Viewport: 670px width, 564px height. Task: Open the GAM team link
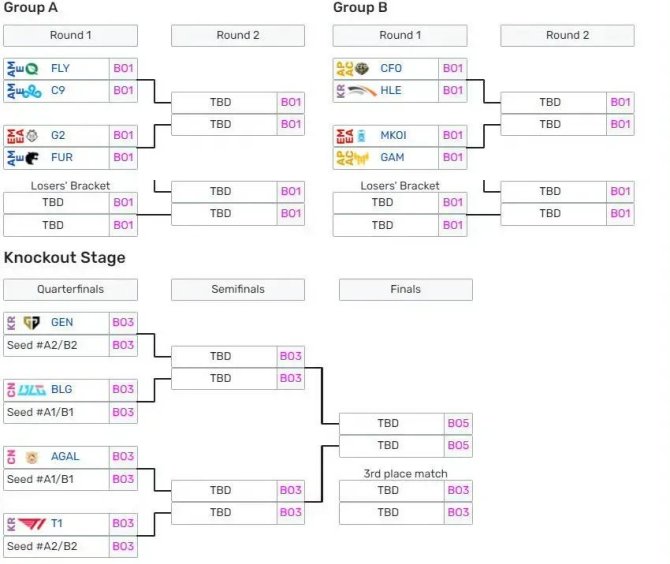tap(392, 158)
